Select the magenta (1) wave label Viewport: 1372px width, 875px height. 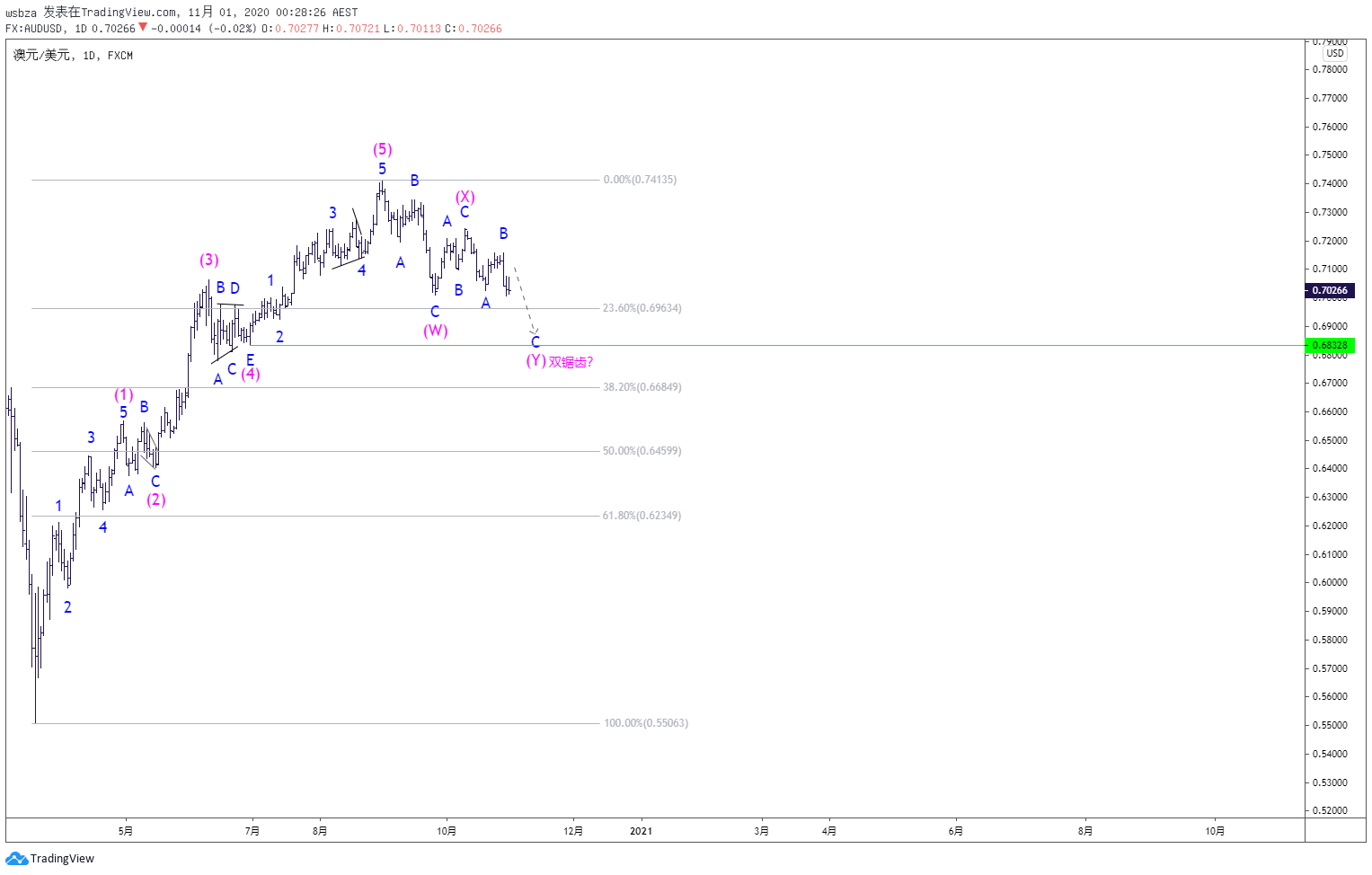point(124,394)
